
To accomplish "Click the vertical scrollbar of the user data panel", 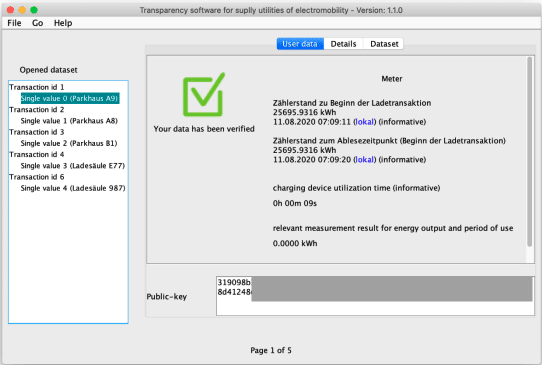I will (x=530, y=152).
